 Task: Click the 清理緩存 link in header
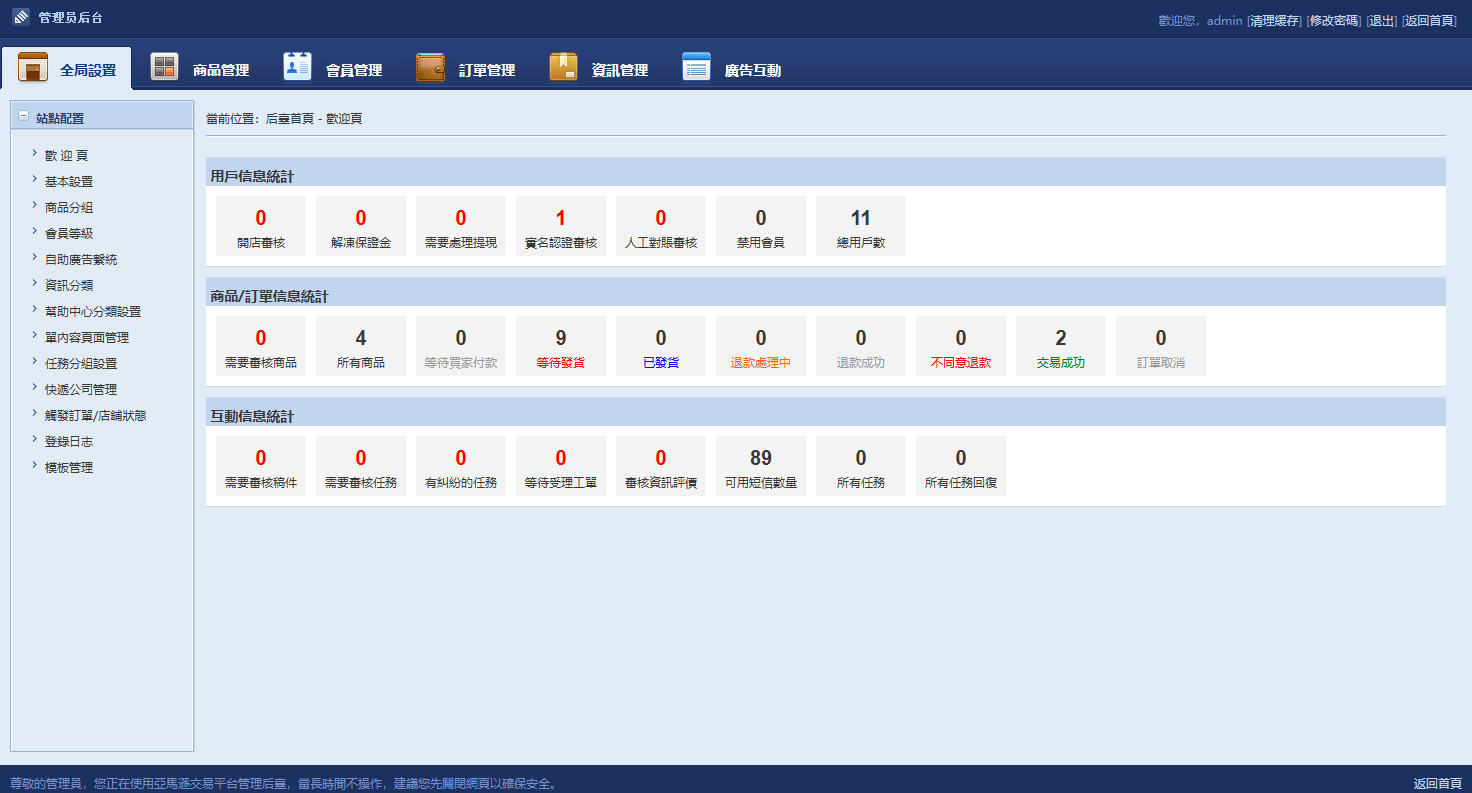(1274, 20)
